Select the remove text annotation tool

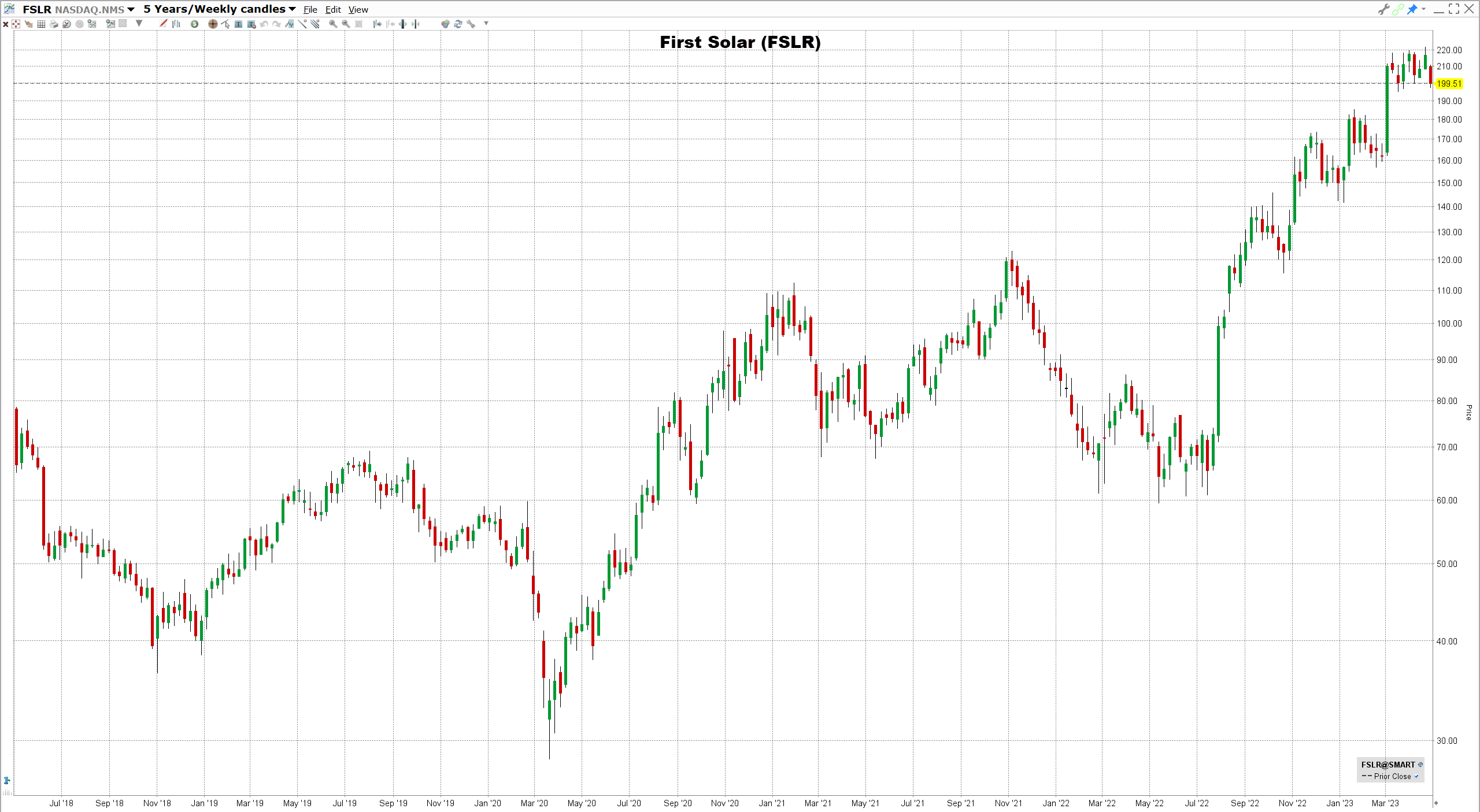pos(251,24)
